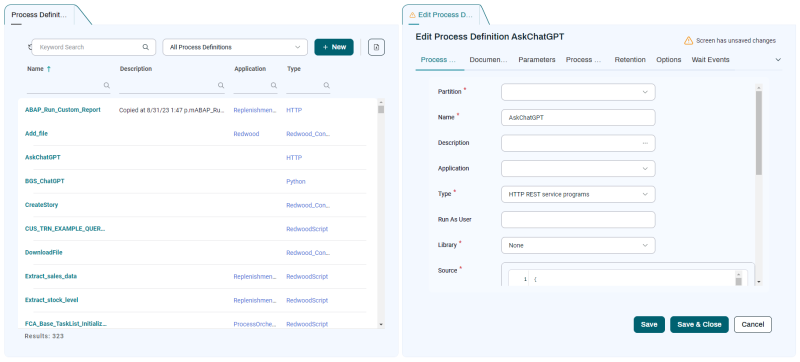Click the export document icon beside New
Screen dimensions: 800x362
pyautogui.click(x=376, y=47)
